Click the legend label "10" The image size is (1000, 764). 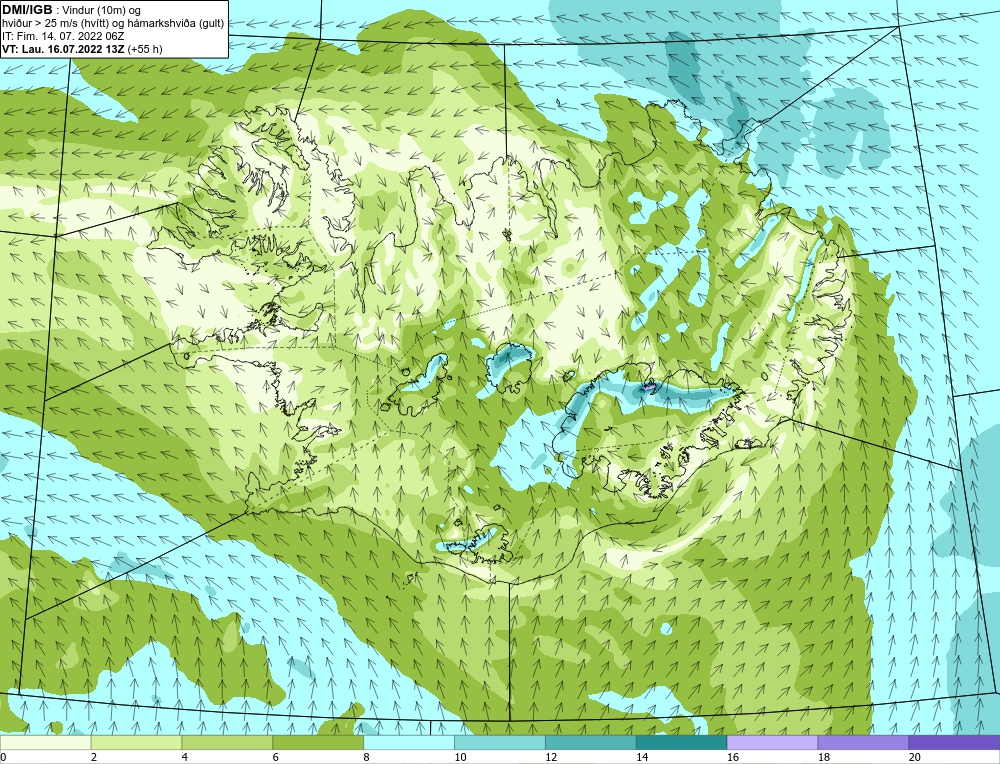[x=460, y=757]
